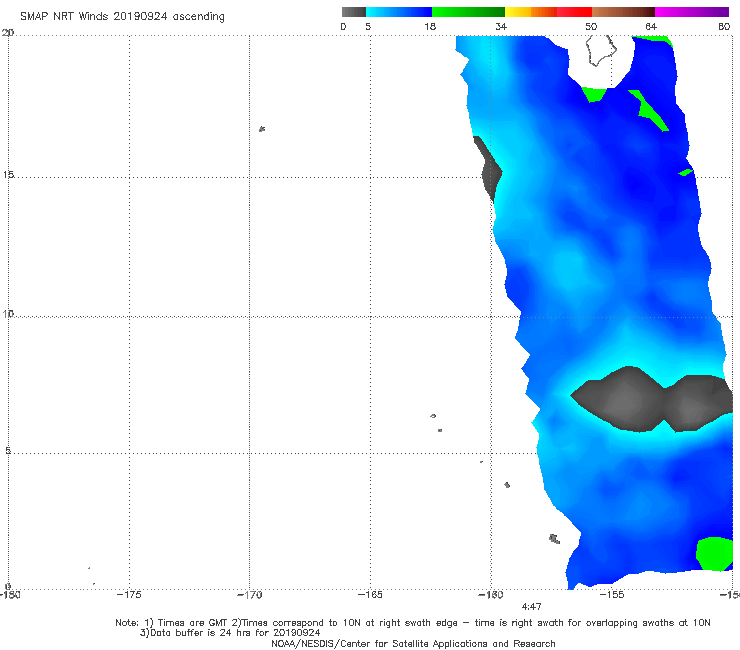740x650 pixels.
Task: Click the brown 50-64 segment of color bar
Action: pyautogui.click(x=623, y=12)
